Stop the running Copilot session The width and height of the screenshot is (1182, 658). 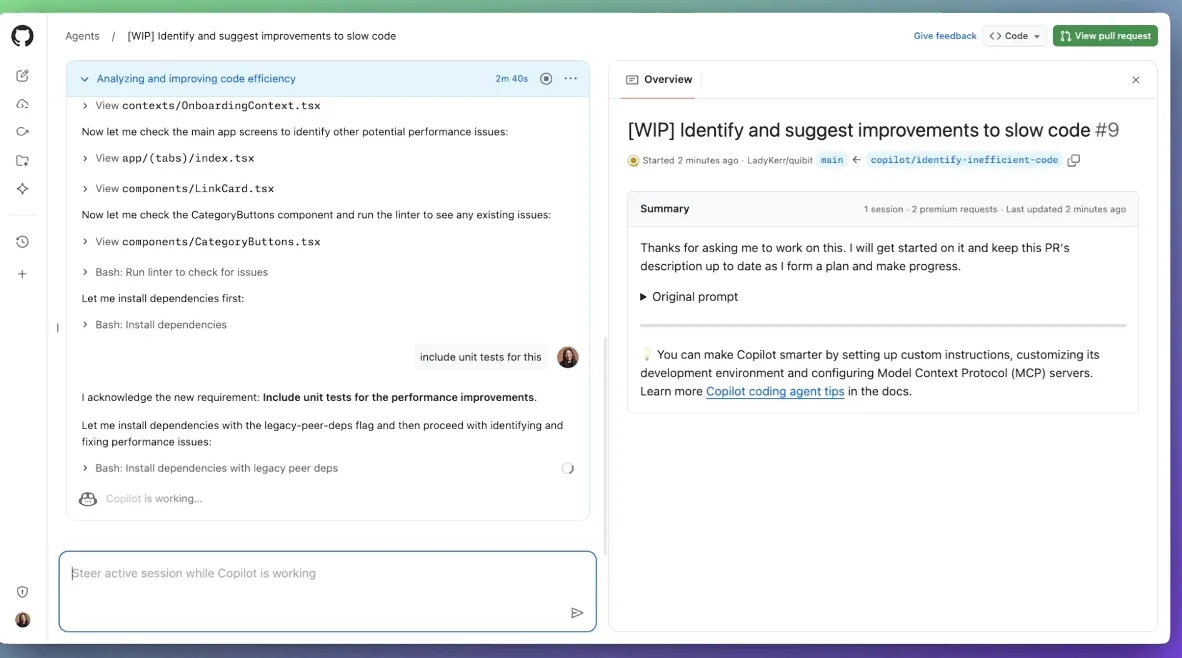tap(546, 79)
